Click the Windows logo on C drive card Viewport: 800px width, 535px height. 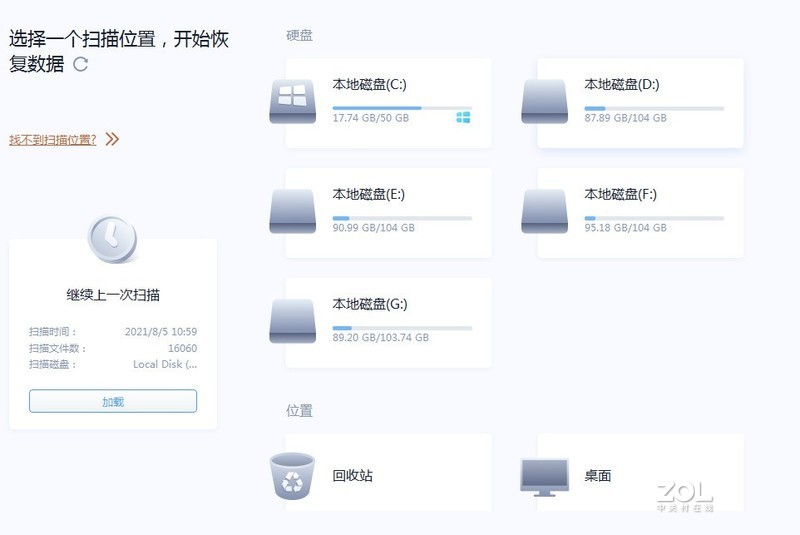[x=463, y=117]
